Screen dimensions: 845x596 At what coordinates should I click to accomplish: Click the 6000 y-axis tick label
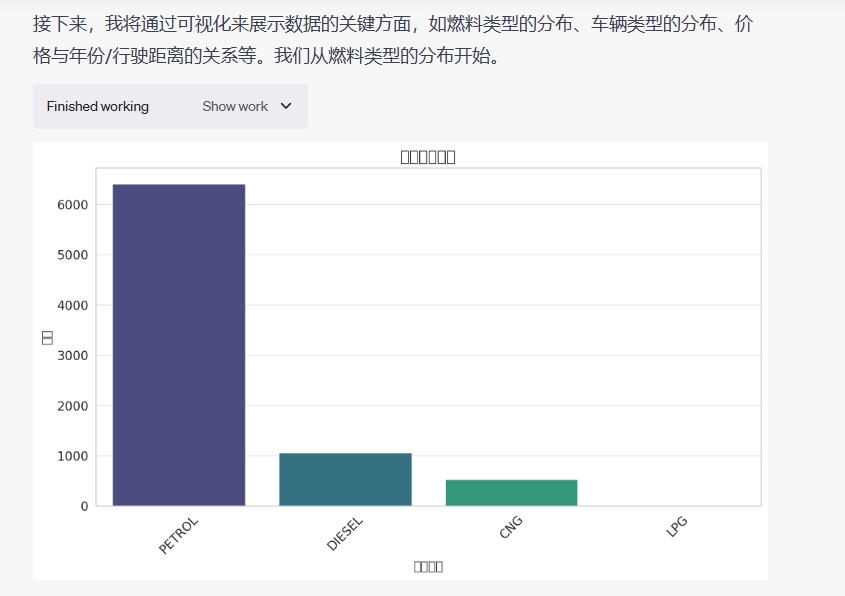tap(72, 205)
